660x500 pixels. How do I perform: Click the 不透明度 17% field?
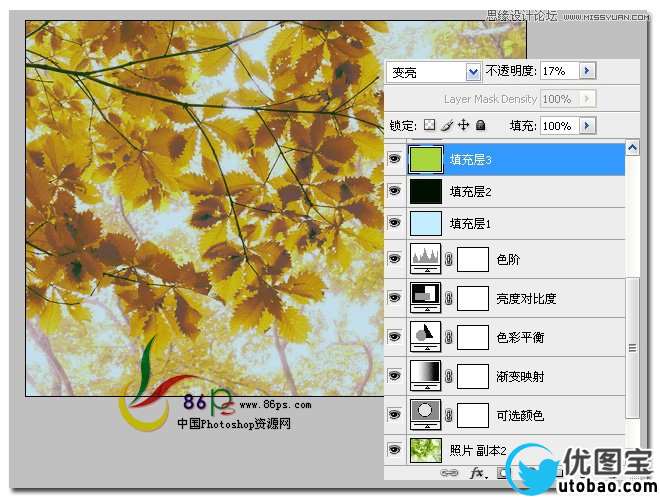pos(560,71)
